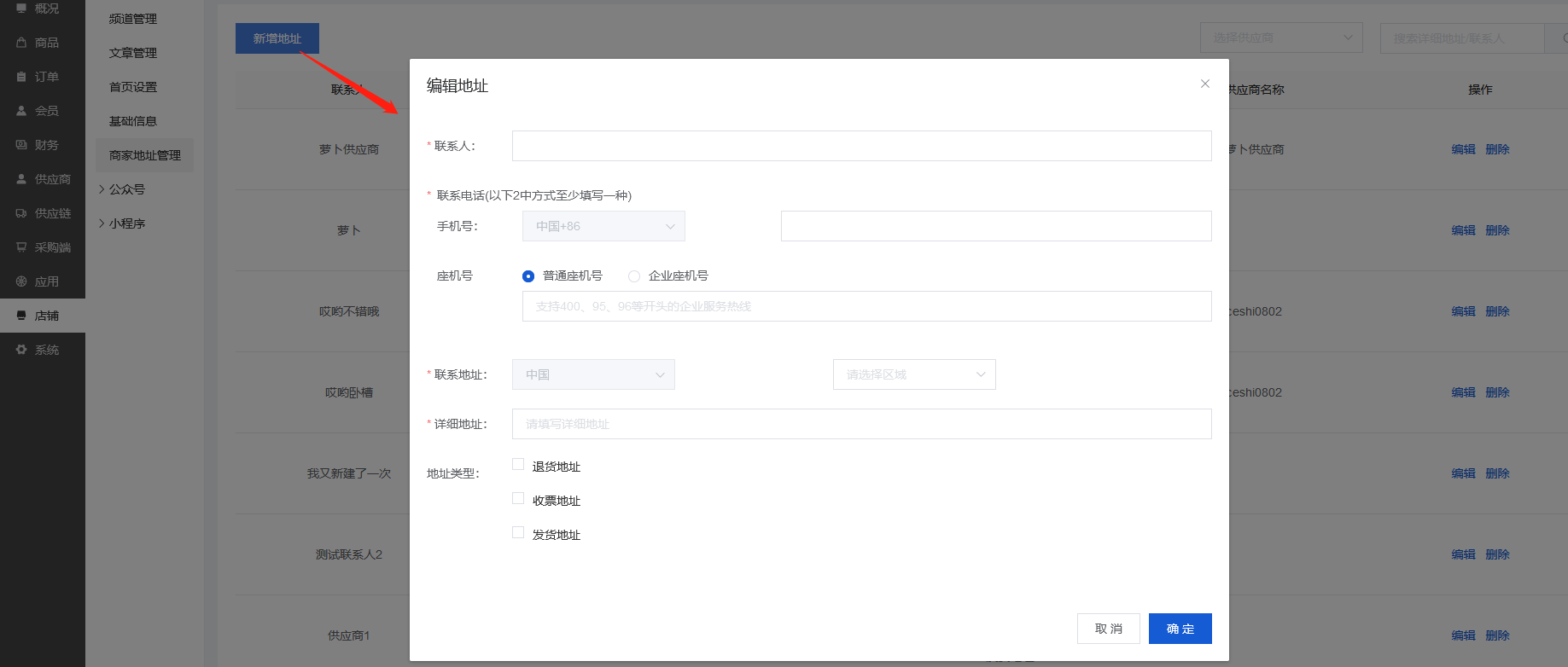Go to 首页设置 menu item
Viewport: 1568px width, 667px height.
click(x=133, y=87)
